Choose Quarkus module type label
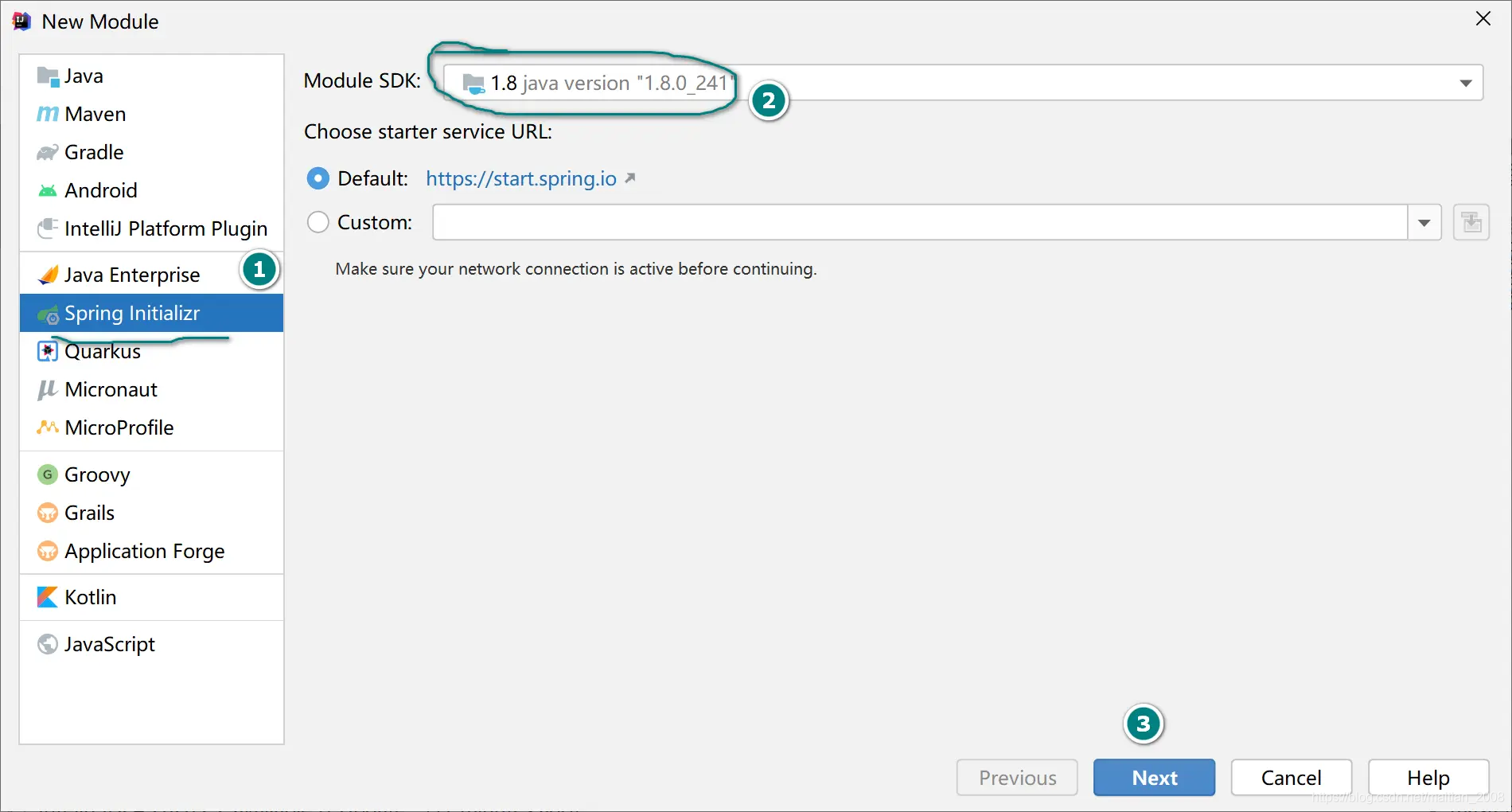Image resolution: width=1512 pixels, height=812 pixels. [103, 351]
